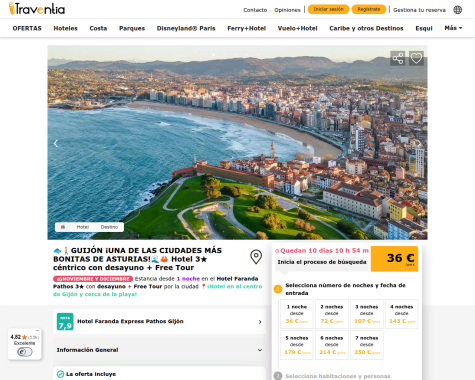Click the 36 € price box
Image resolution: width=475 pixels, height=380 pixels.
[394, 259]
